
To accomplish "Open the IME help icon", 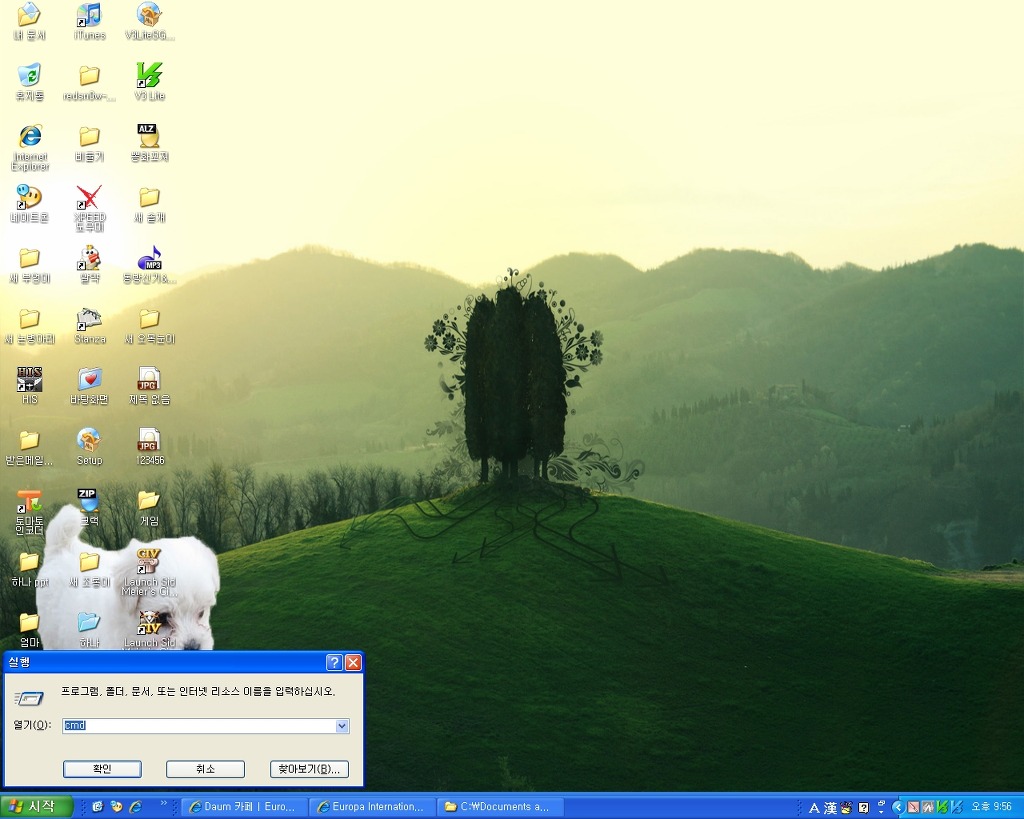I will (863, 809).
